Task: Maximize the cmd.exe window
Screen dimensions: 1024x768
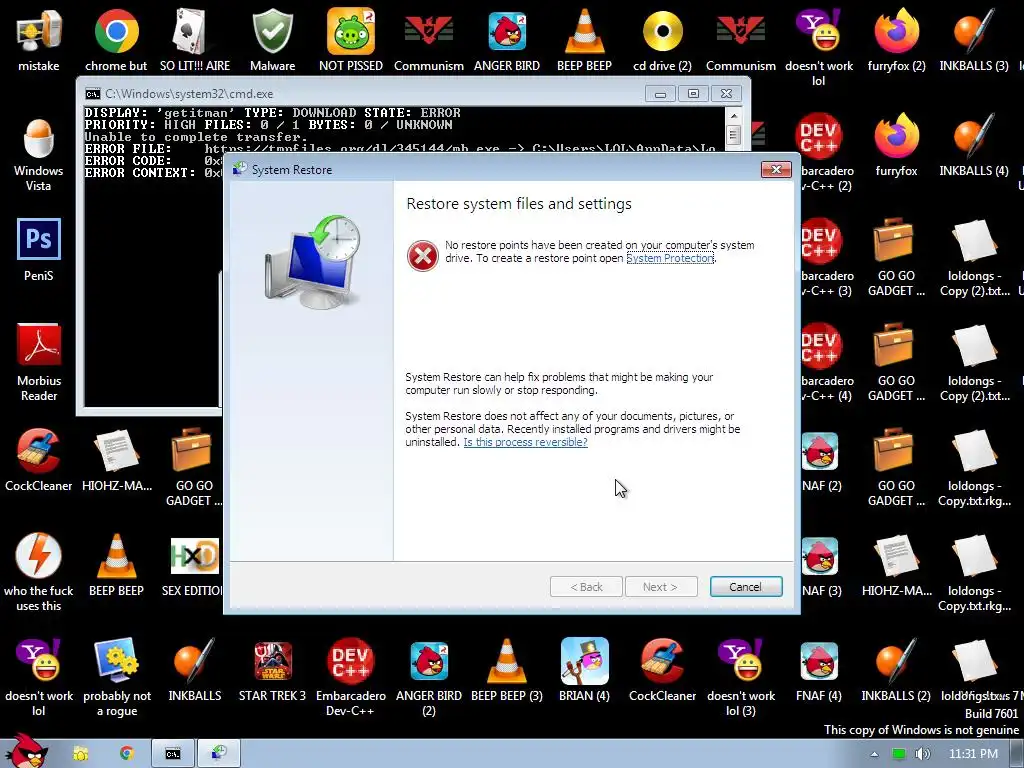Action: 693,94
